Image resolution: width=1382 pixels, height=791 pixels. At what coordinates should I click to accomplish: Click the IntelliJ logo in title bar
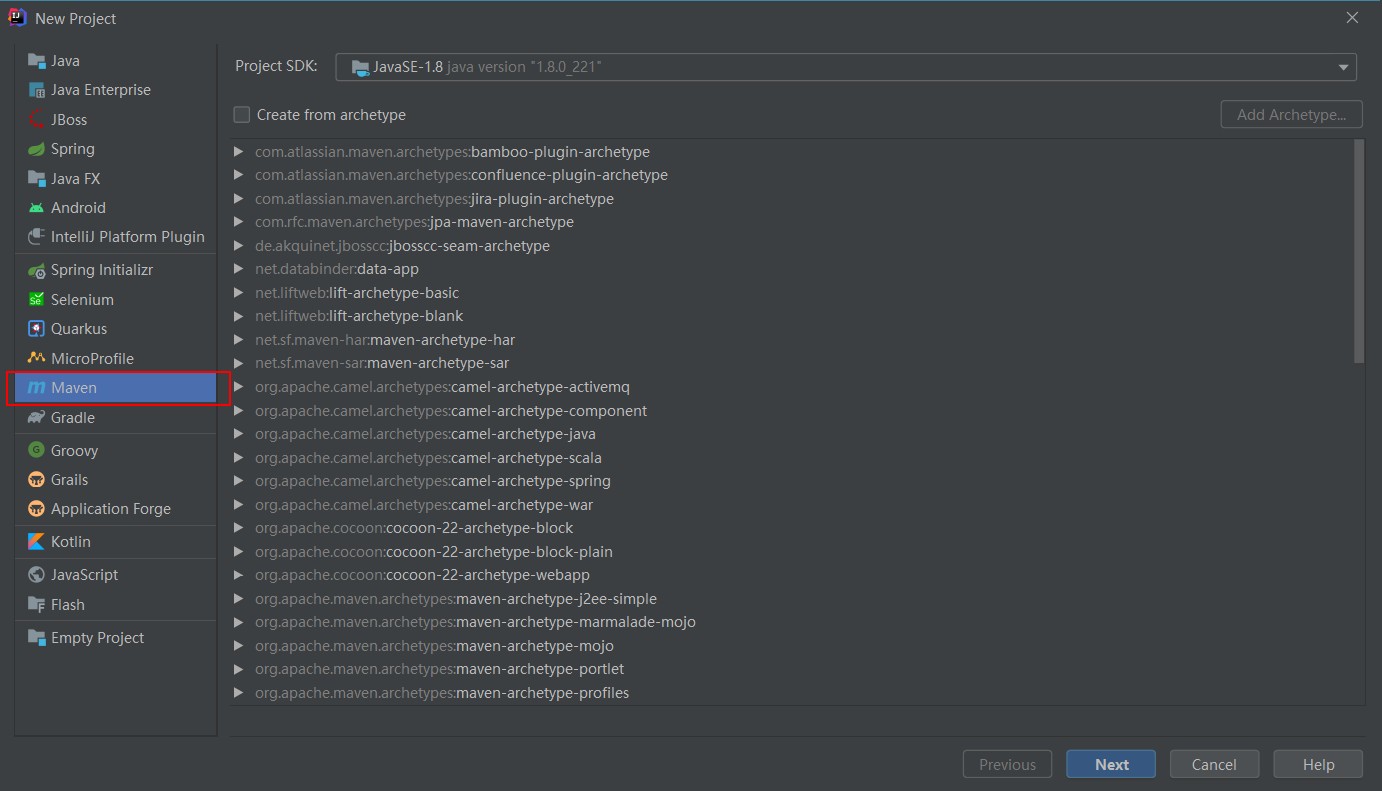(x=17, y=18)
